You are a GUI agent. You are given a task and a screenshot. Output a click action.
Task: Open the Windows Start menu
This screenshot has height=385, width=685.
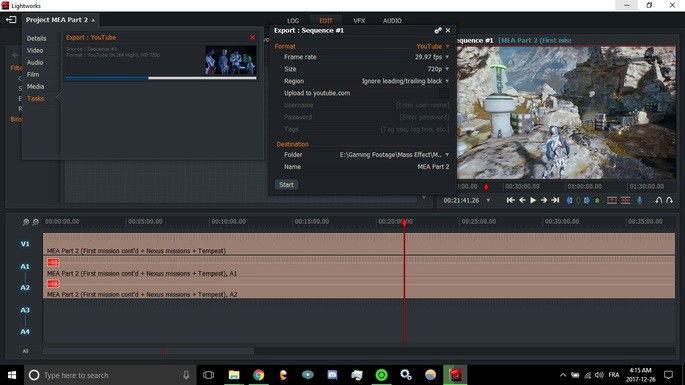(12, 375)
